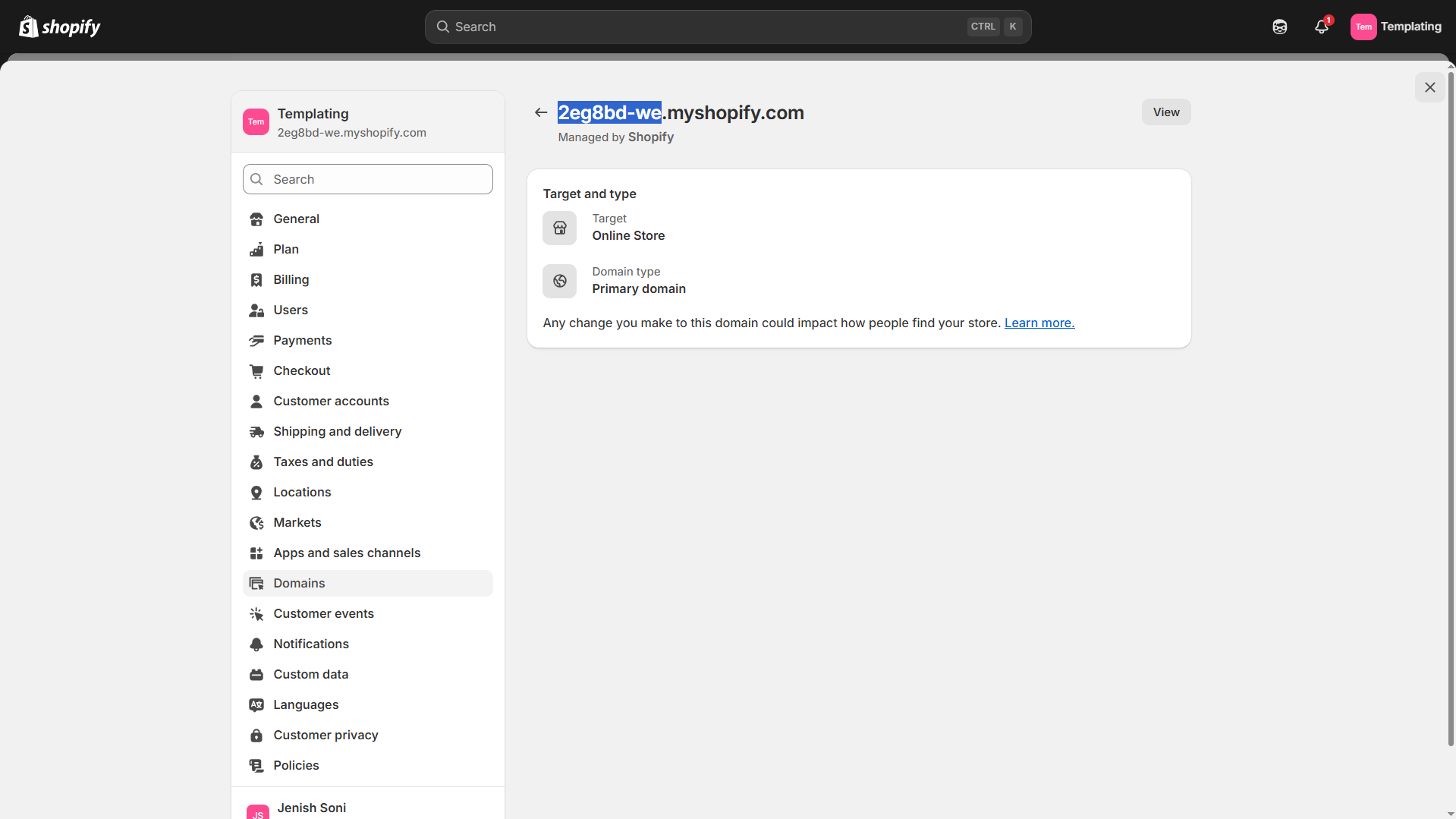
Task: Click the Templating account avatar in top bar
Action: pyautogui.click(x=1363, y=27)
